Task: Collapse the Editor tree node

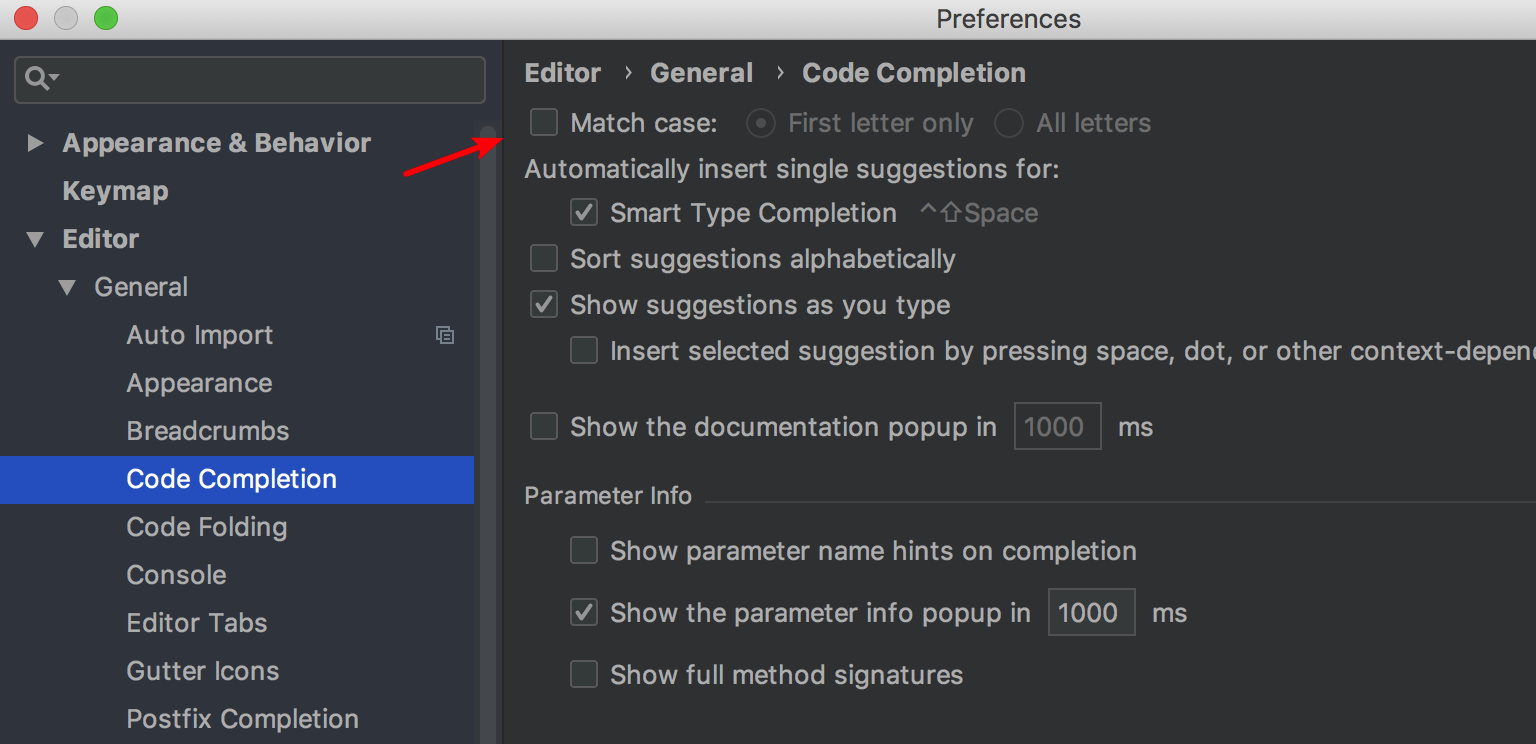Action: point(35,239)
